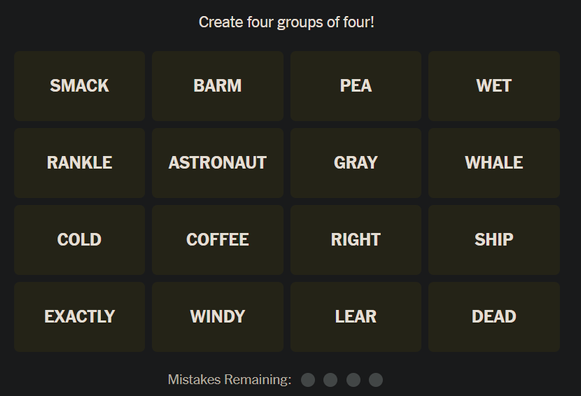Select the WINDY word tile
This screenshot has height=396, width=581.
pos(218,317)
